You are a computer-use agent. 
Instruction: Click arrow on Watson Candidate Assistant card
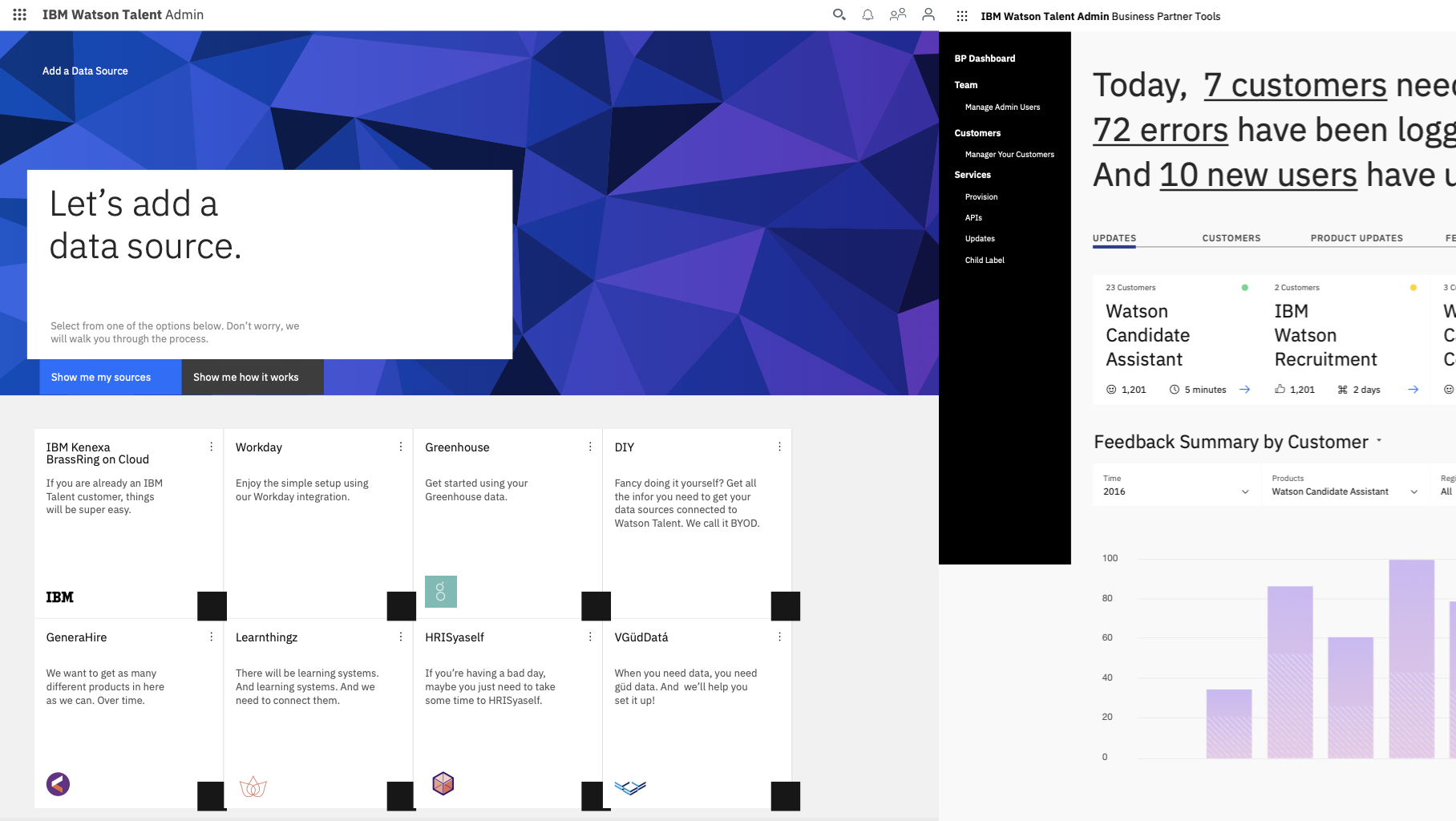click(1245, 390)
